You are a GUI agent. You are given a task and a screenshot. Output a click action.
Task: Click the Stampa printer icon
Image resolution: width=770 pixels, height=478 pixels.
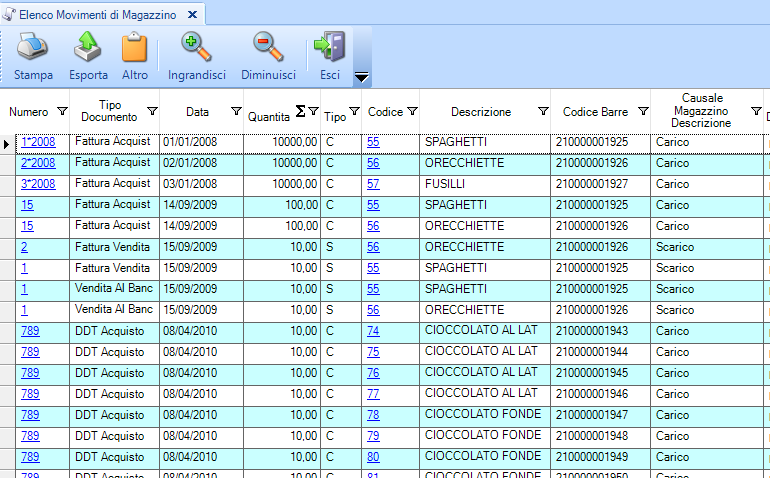click(33, 46)
